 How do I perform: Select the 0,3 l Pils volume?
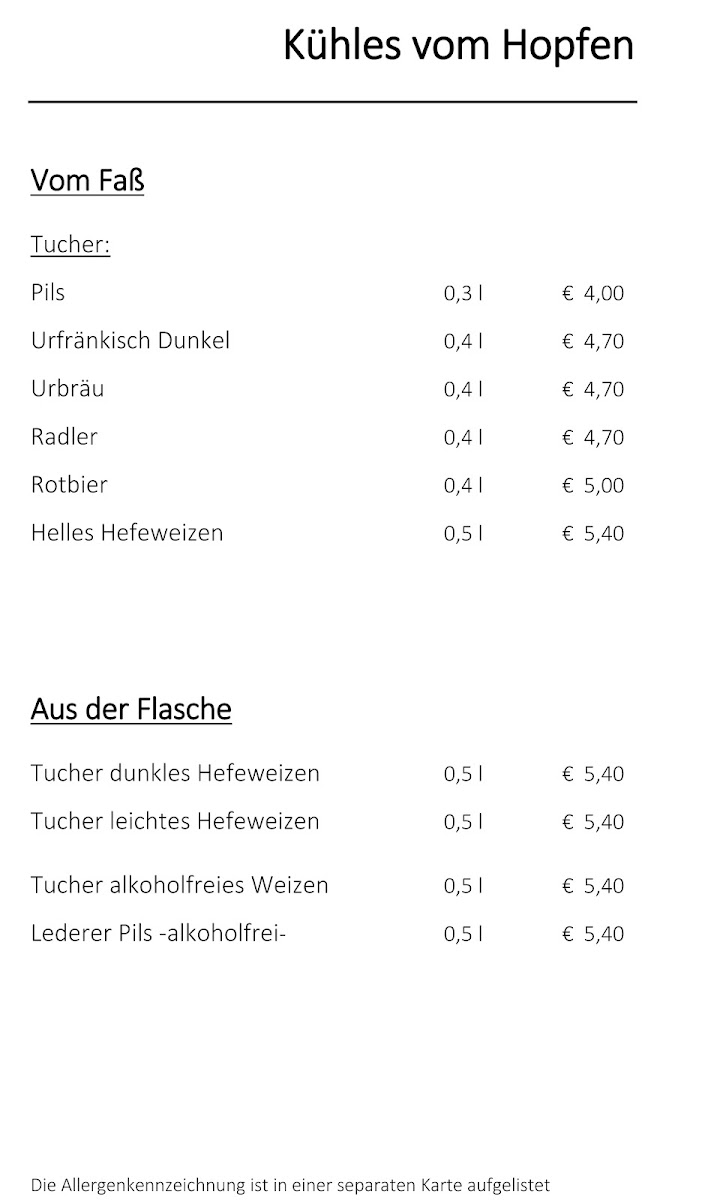click(463, 294)
